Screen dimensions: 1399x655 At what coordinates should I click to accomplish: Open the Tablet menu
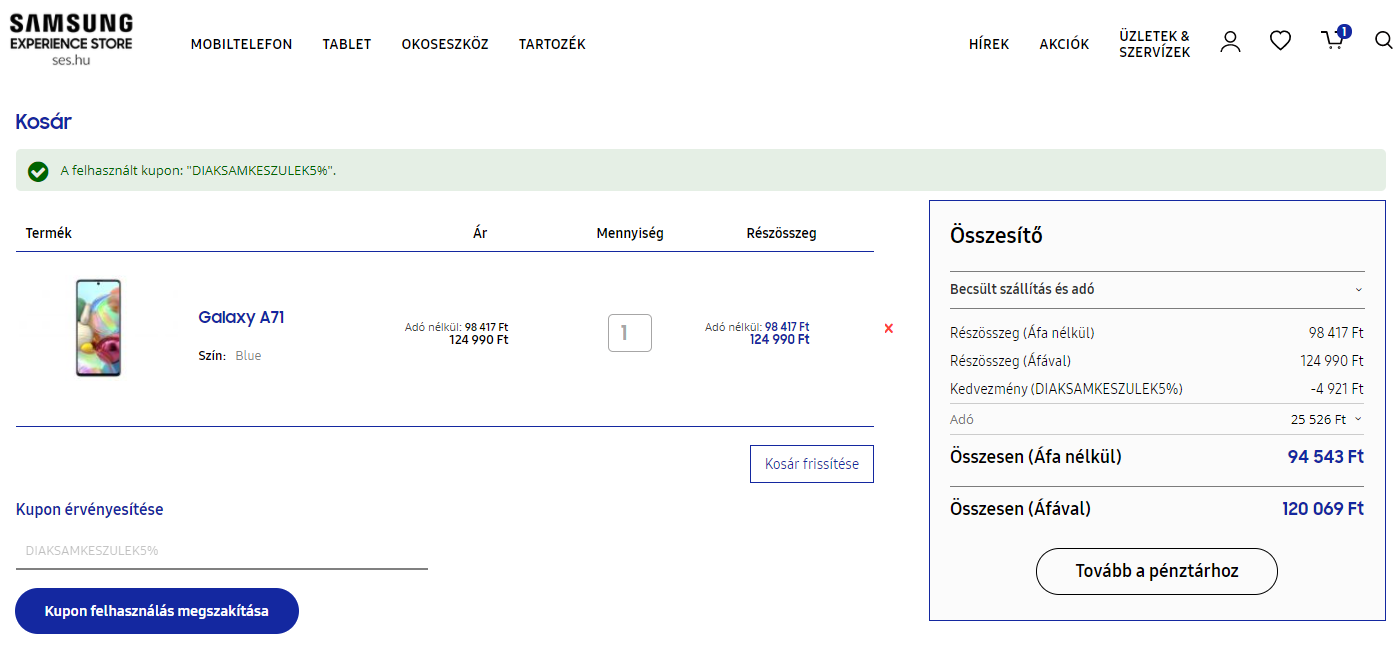click(346, 44)
